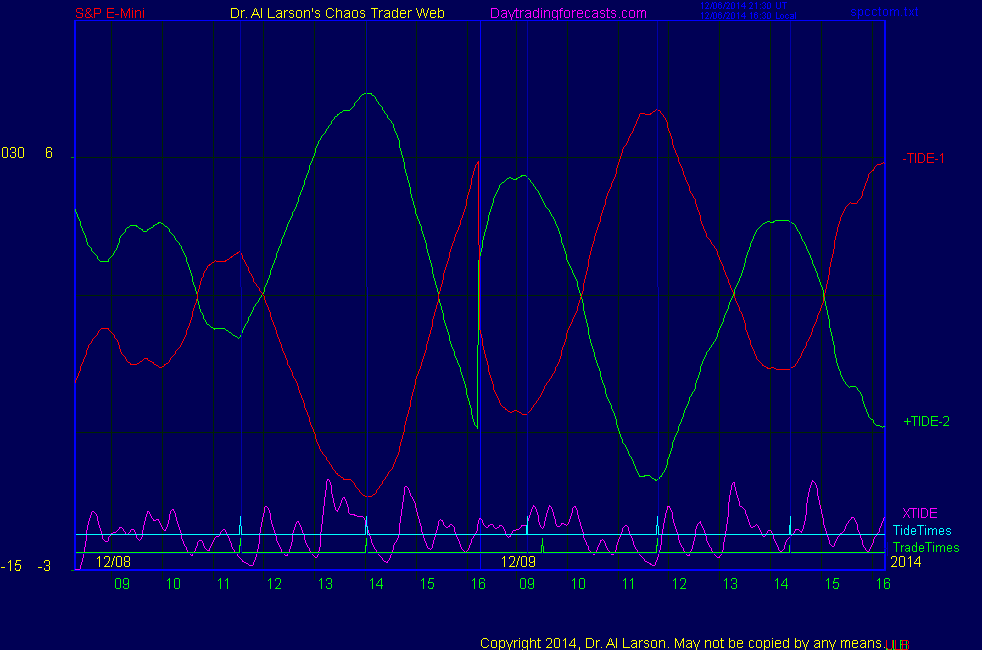Click the 12/08 date label
Screen dimensions: 982x650
pos(113,562)
